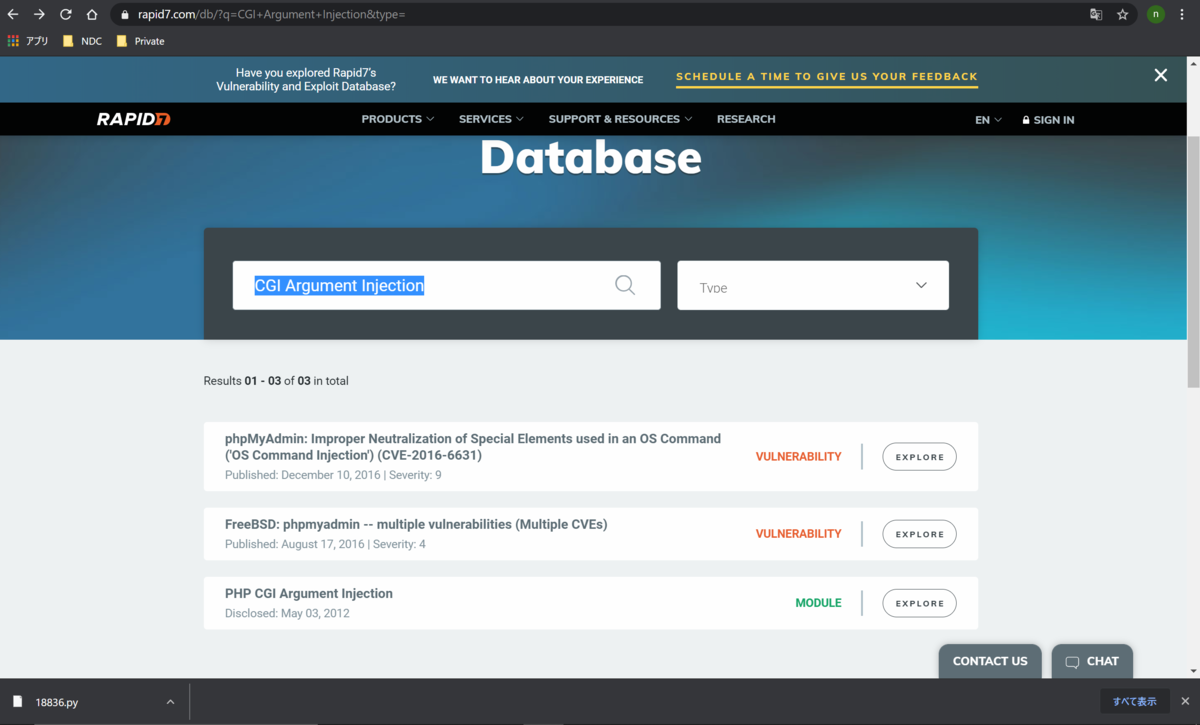The width and height of the screenshot is (1200, 725).
Task: Explore the PHP CGI Argument Injection module
Action: pos(919,603)
